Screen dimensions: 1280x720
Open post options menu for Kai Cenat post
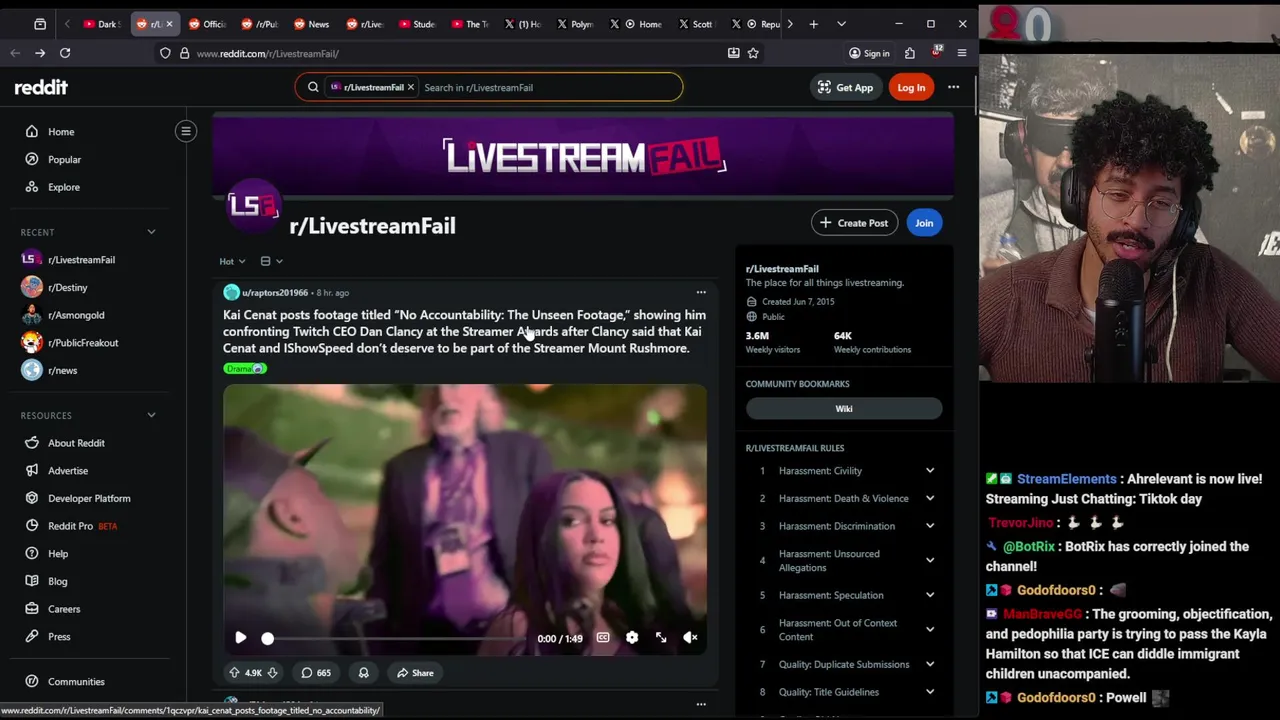[x=701, y=293]
